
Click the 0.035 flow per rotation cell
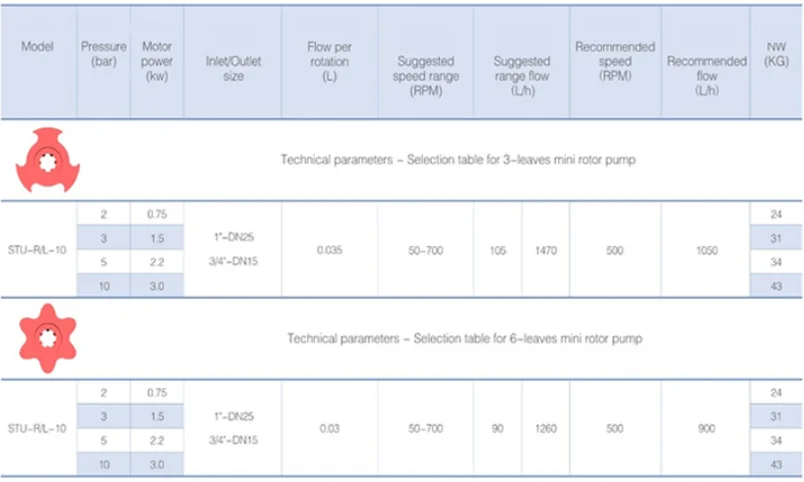329,250
